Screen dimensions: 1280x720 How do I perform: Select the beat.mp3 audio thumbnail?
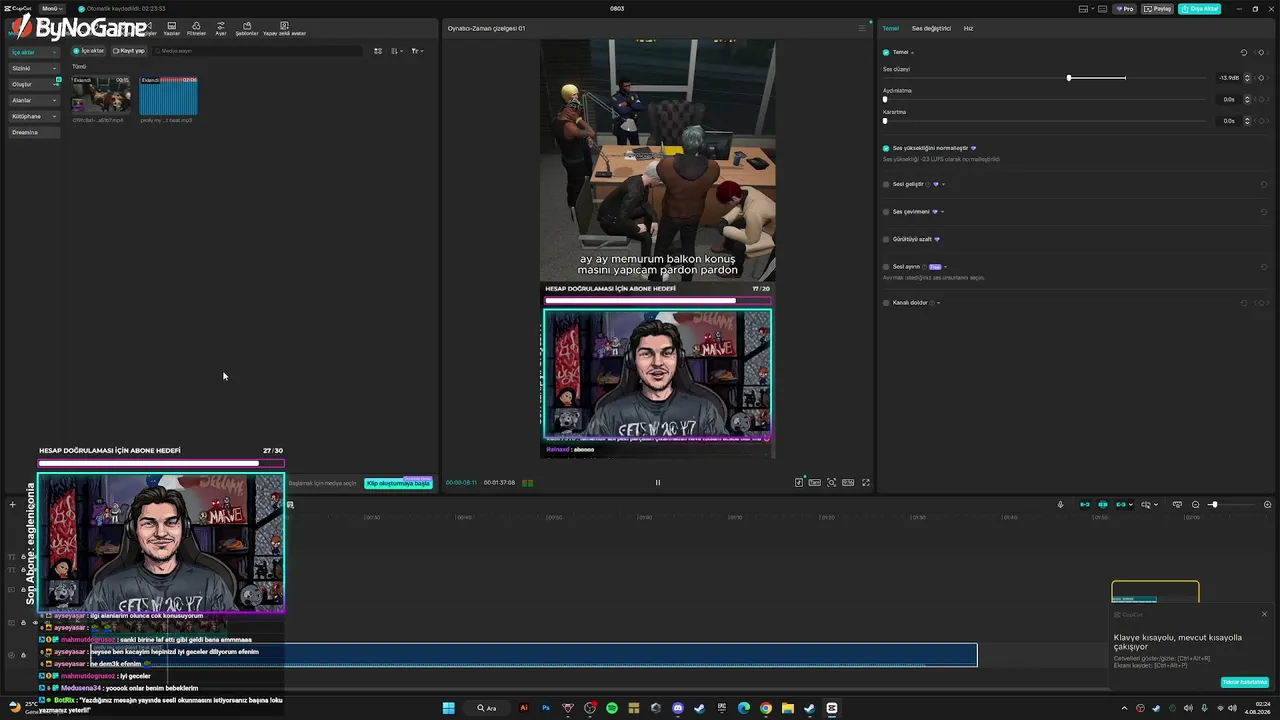(x=168, y=96)
